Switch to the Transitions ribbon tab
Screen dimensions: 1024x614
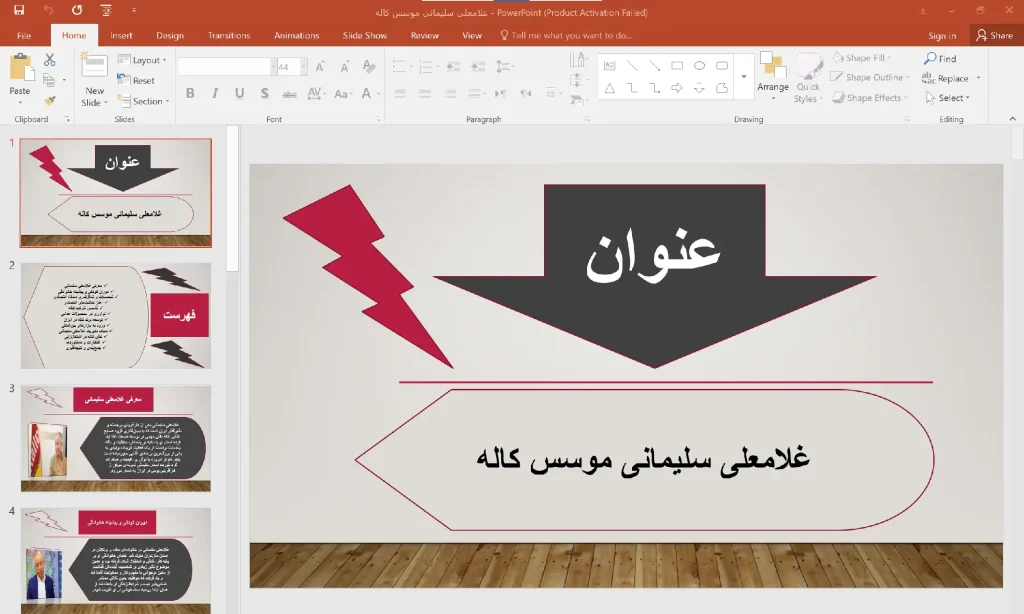coord(229,34)
